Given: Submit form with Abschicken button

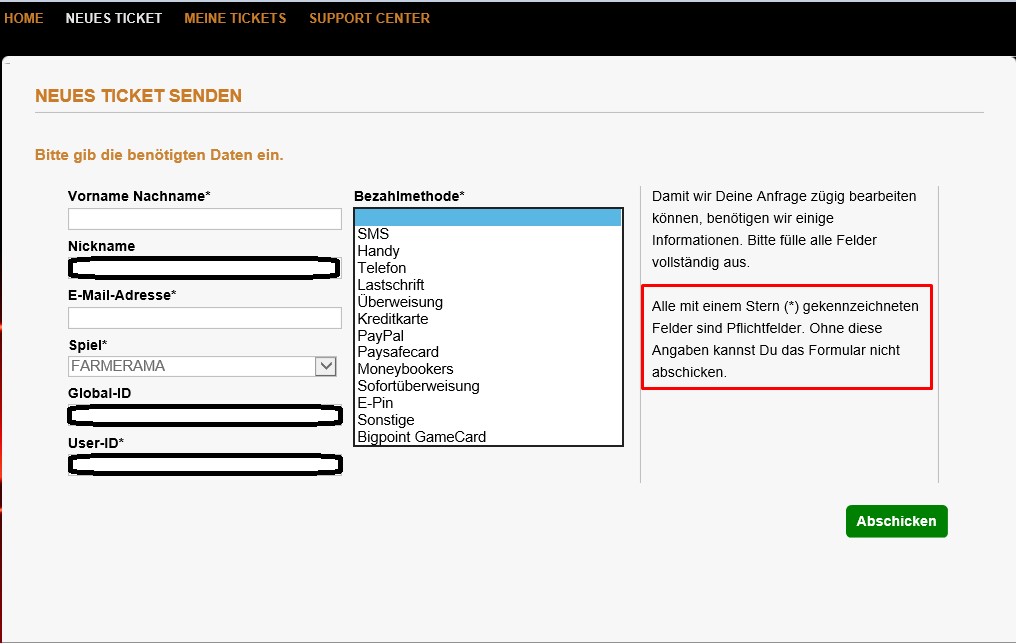Looking at the screenshot, I should point(896,521).
